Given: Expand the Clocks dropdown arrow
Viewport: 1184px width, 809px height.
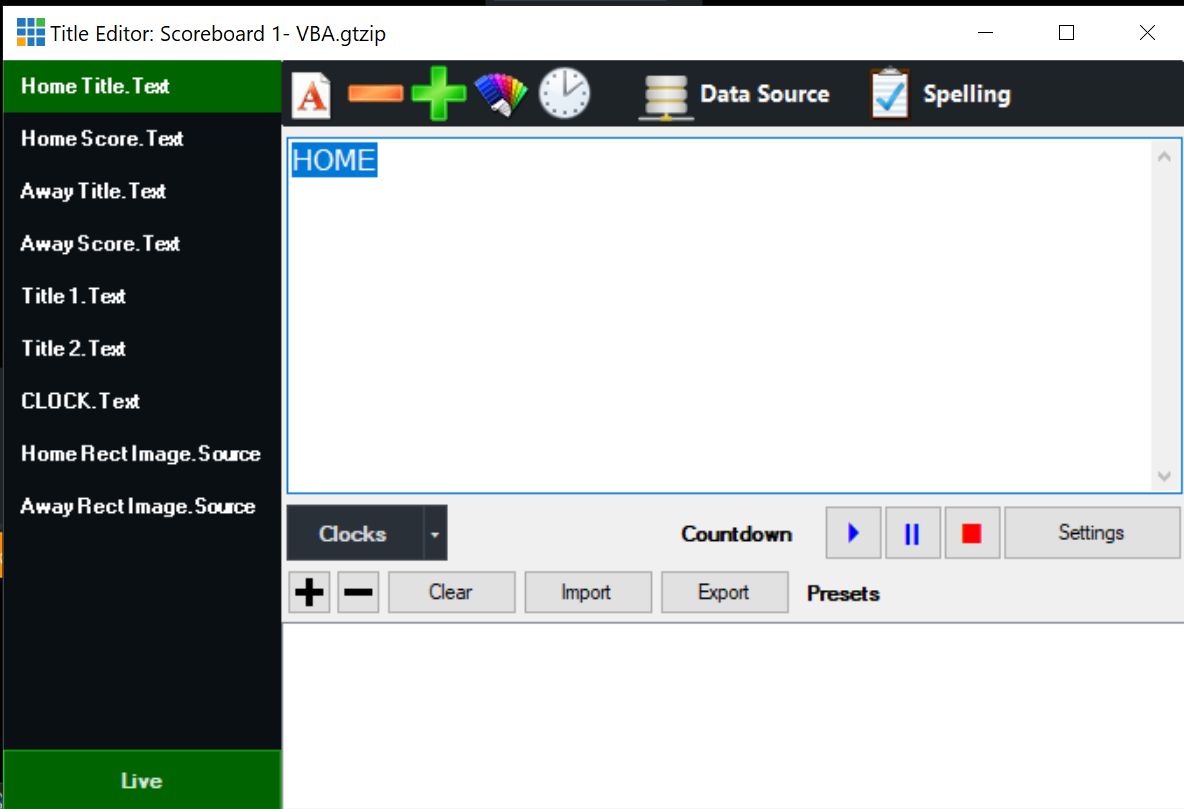Looking at the screenshot, I should pos(435,533).
